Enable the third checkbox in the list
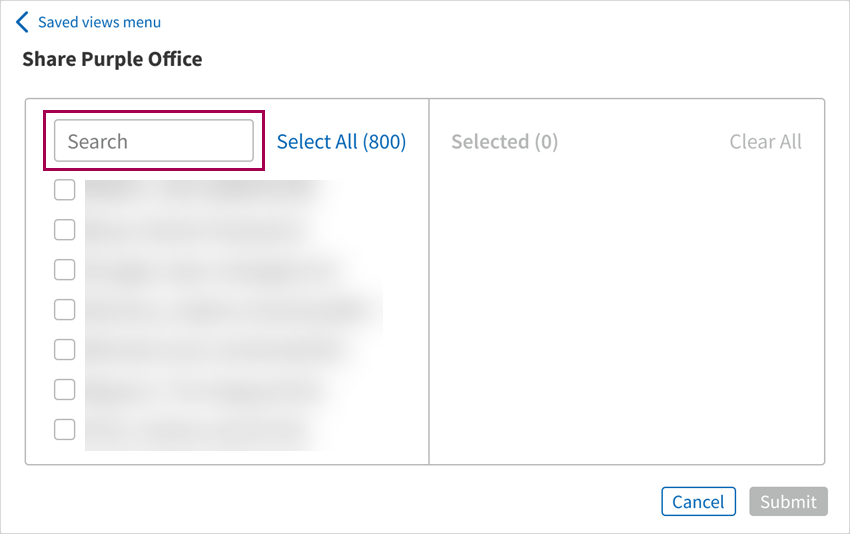Screen dimensions: 850x534 pos(64,270)
